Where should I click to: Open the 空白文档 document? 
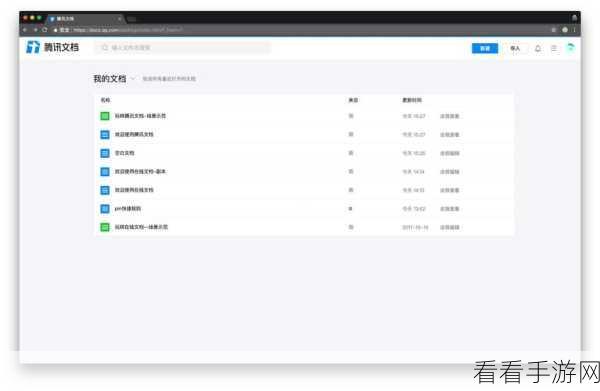tap(124, 153)
